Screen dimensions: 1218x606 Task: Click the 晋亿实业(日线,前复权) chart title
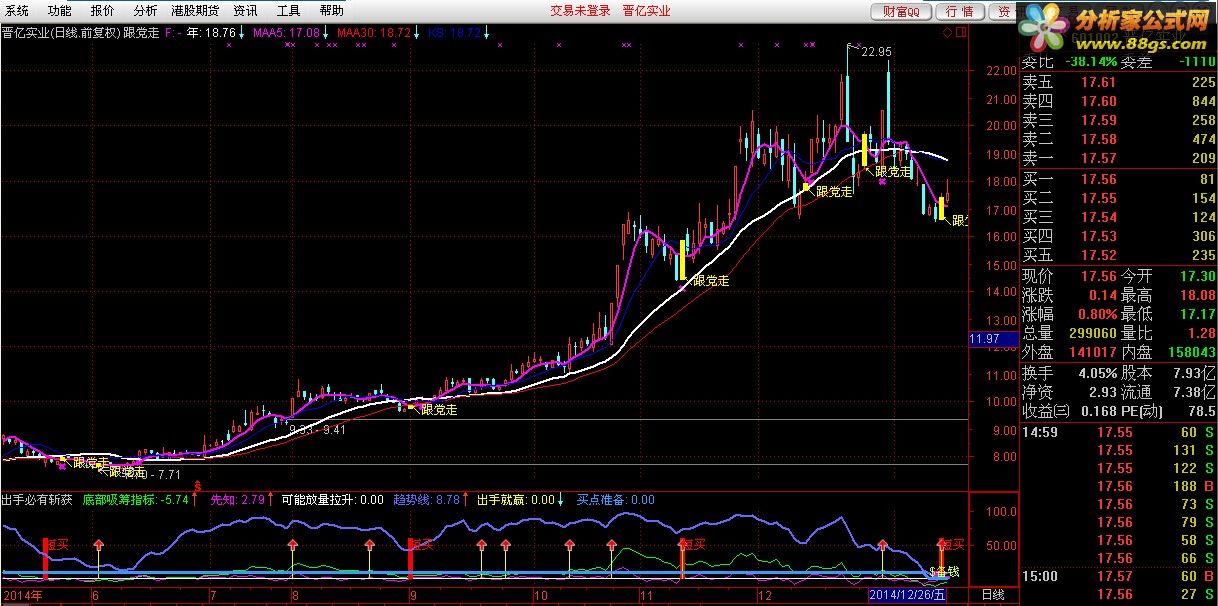coord(60,32)
